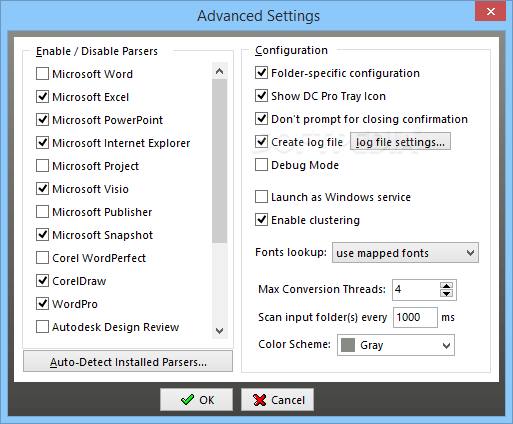Click the parser list scroll down arrow

(x=219, y=330)
